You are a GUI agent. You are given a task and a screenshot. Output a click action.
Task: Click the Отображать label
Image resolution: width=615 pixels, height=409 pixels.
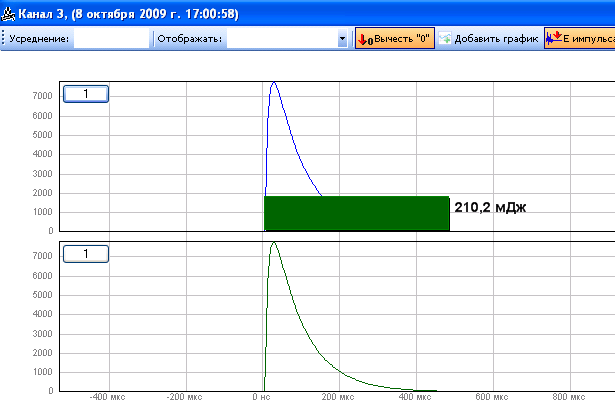pyautogui.click(x=189, y=39)
